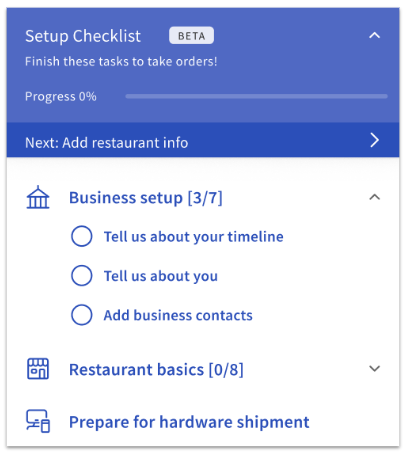Select the Business setup [3/7] heading
The image size is (409, 455).
(x=146, y=198)
